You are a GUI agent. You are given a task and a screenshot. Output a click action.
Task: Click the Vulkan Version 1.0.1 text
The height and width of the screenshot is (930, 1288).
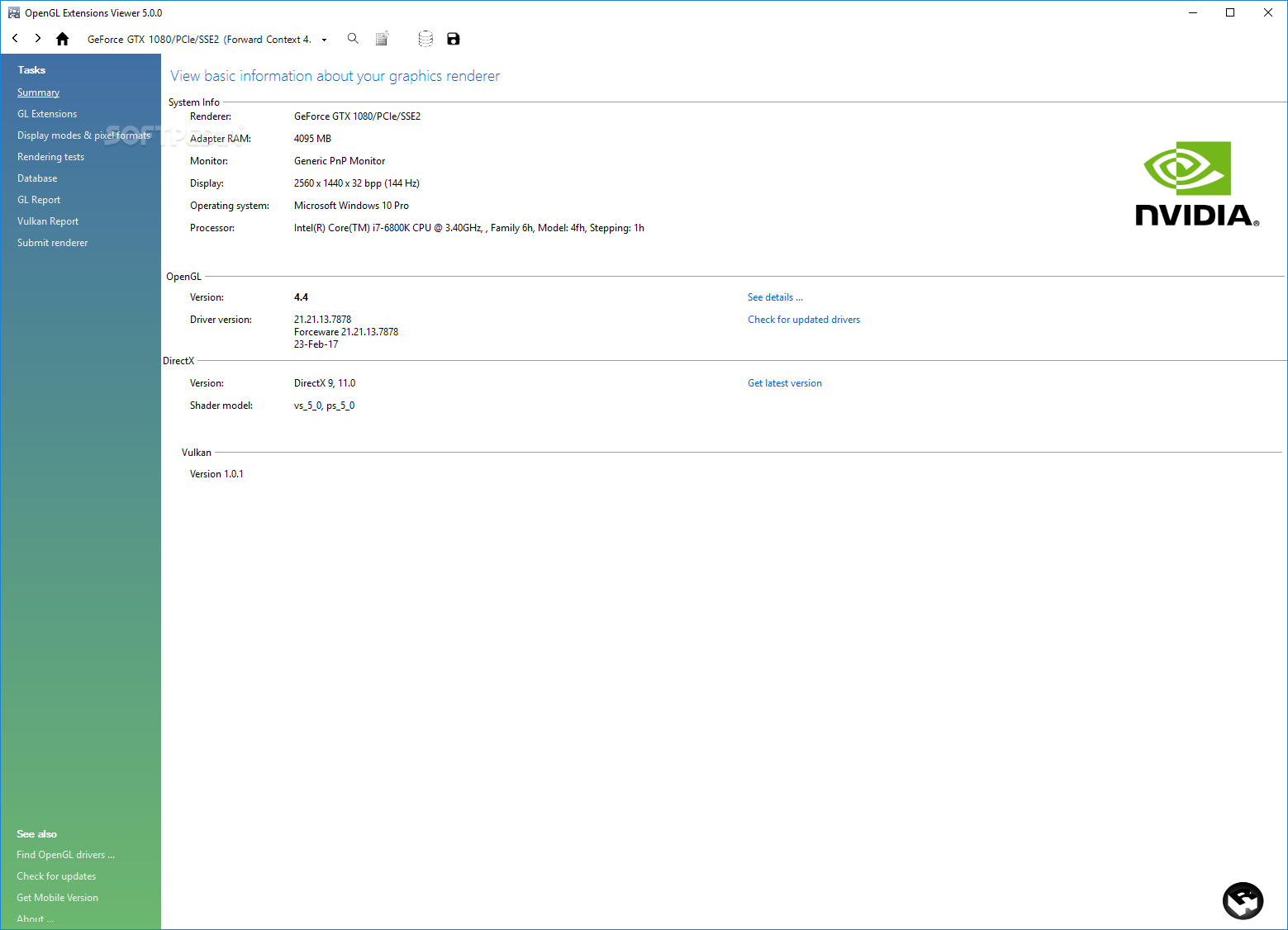click(216, 474)
